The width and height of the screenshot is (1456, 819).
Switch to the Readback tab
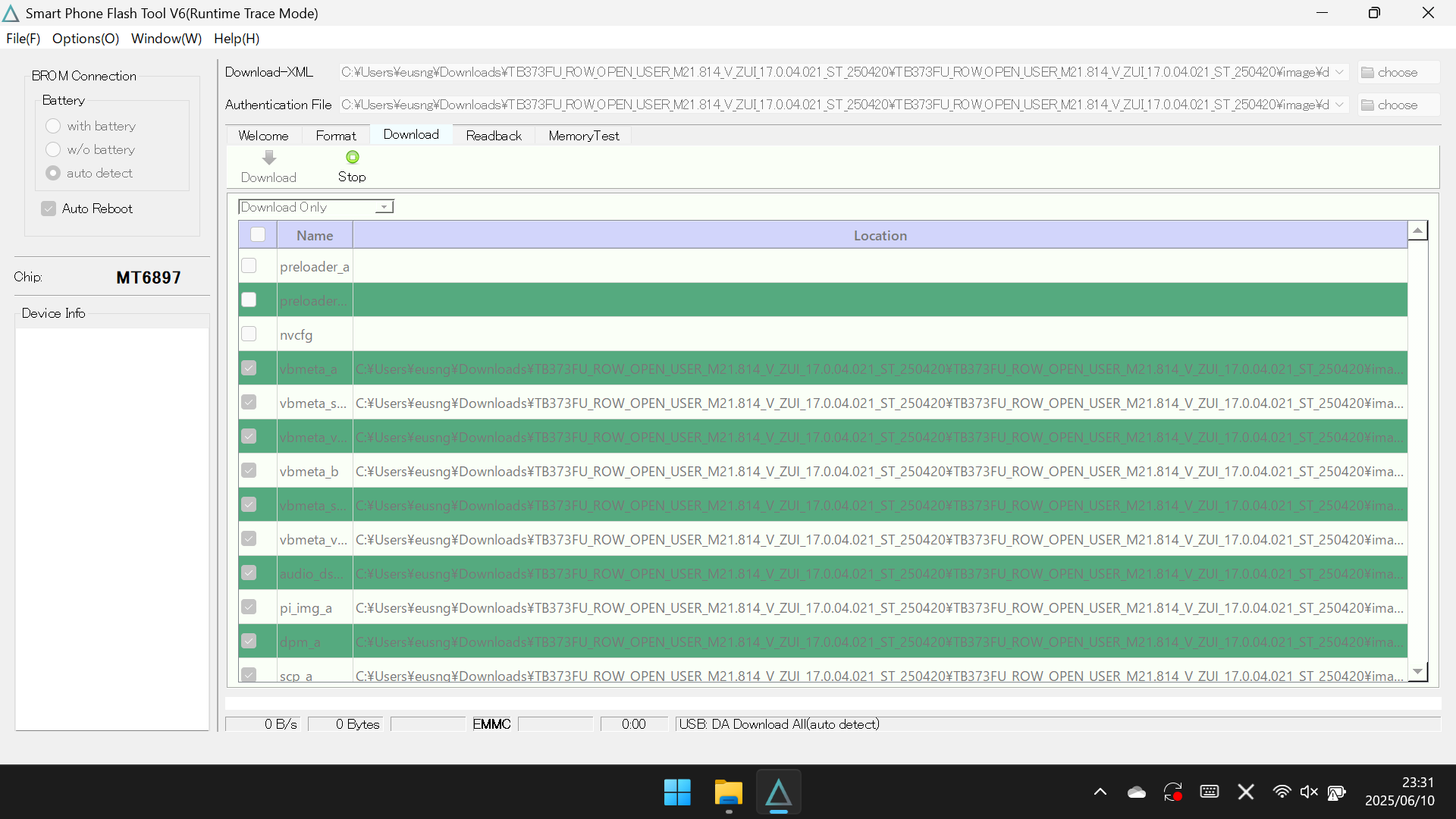tap(494, 136)
